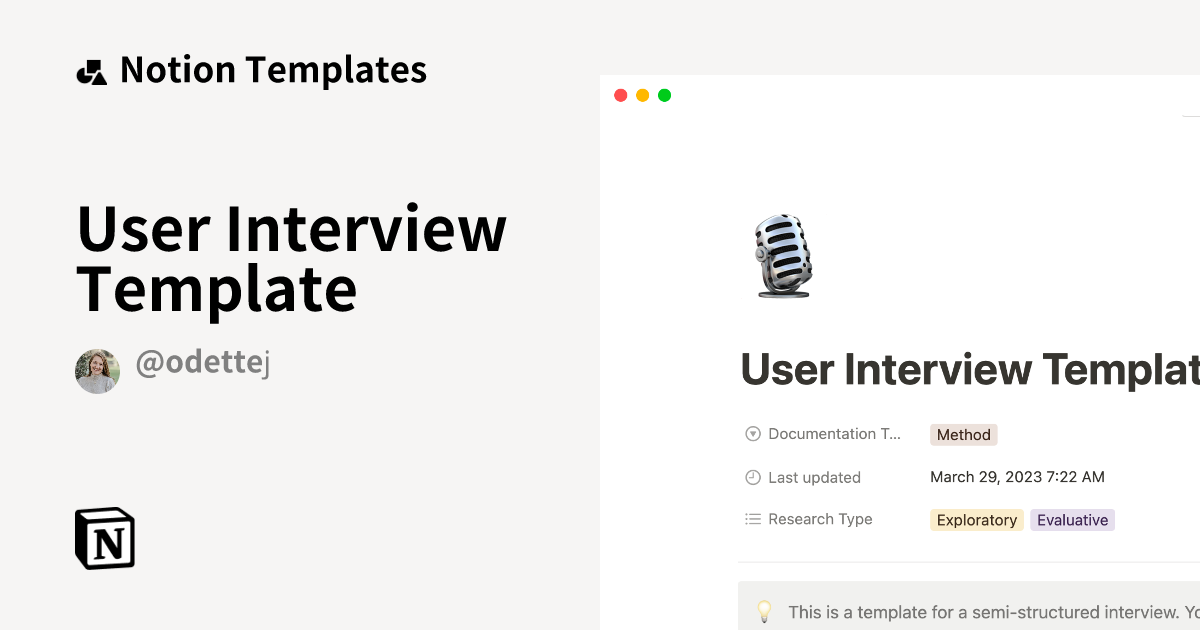
Task: Click the Notion Templates shapes logo
Action: pyautogui.click(x=91, y=71)
